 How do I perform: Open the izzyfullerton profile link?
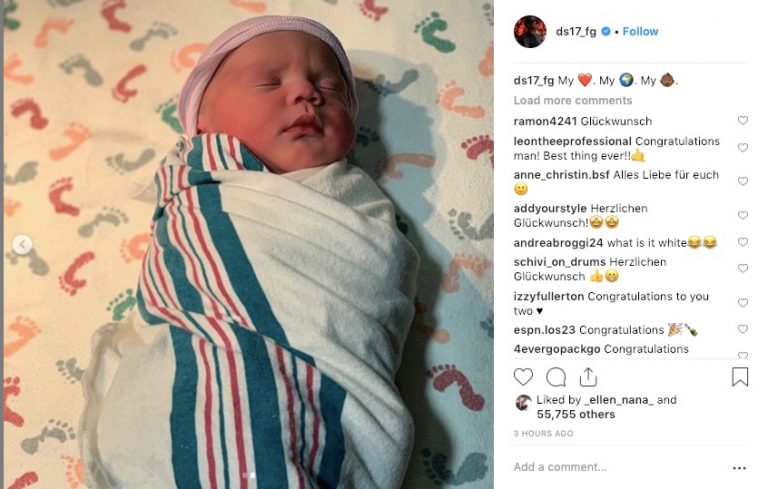click(x=549, y=296)
